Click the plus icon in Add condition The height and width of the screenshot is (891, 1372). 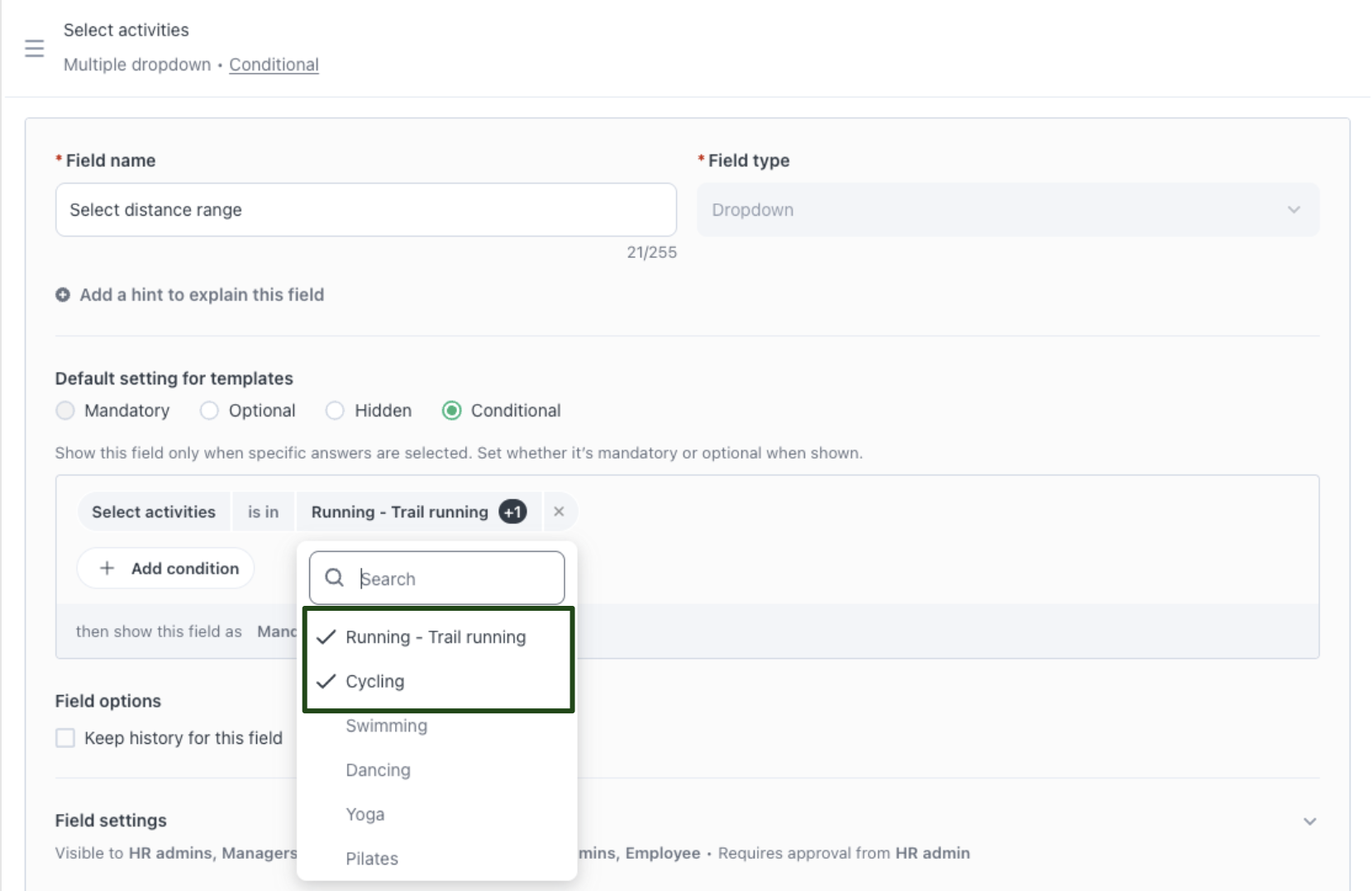[x=107, y=569]
